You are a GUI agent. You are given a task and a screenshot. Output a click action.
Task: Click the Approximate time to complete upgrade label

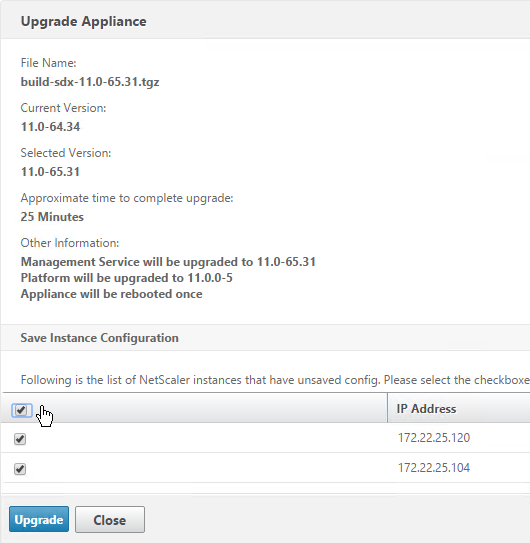(127, 198)
